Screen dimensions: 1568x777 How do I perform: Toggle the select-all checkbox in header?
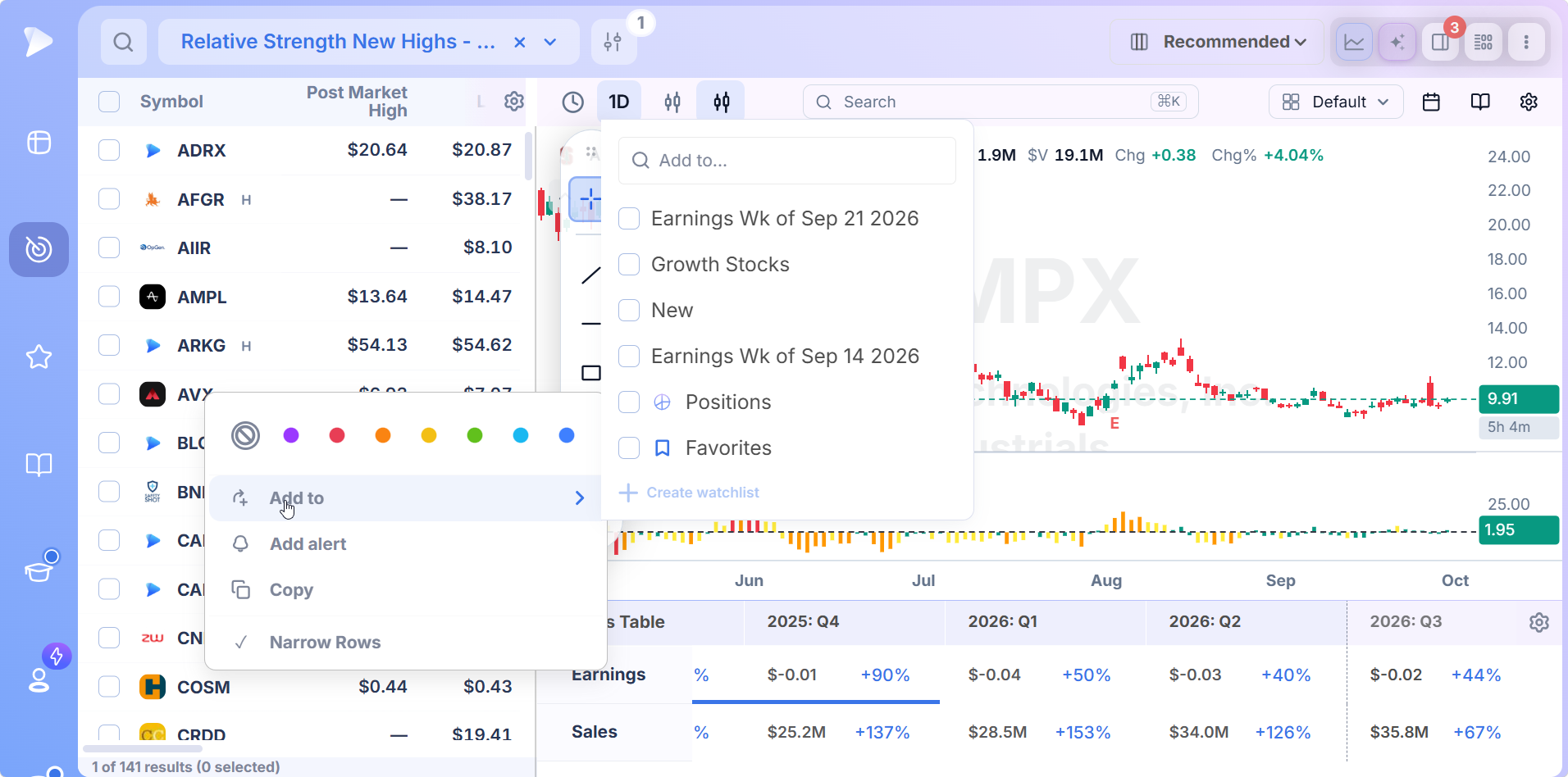[x=109, y=102]
